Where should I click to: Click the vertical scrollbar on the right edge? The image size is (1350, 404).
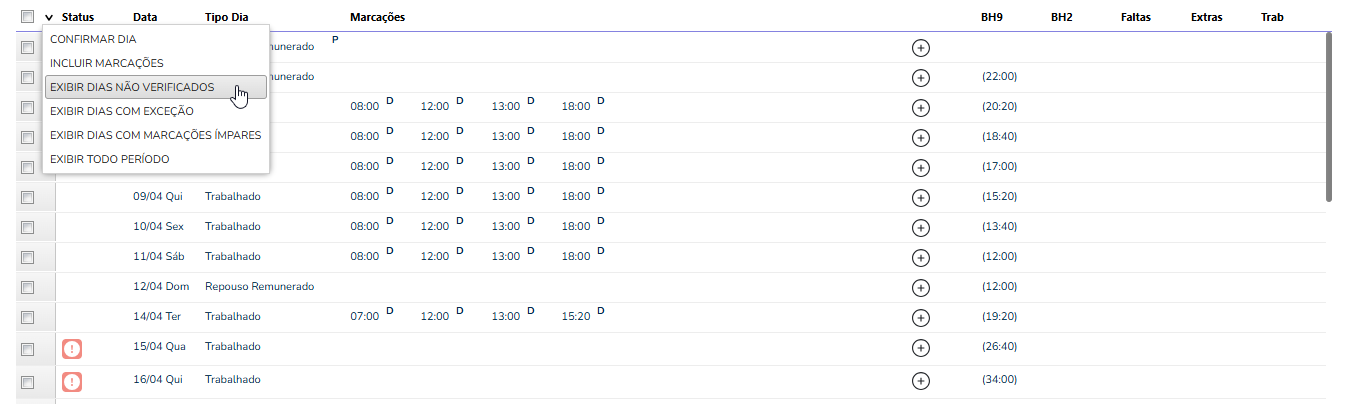(x=1329, y=115)
